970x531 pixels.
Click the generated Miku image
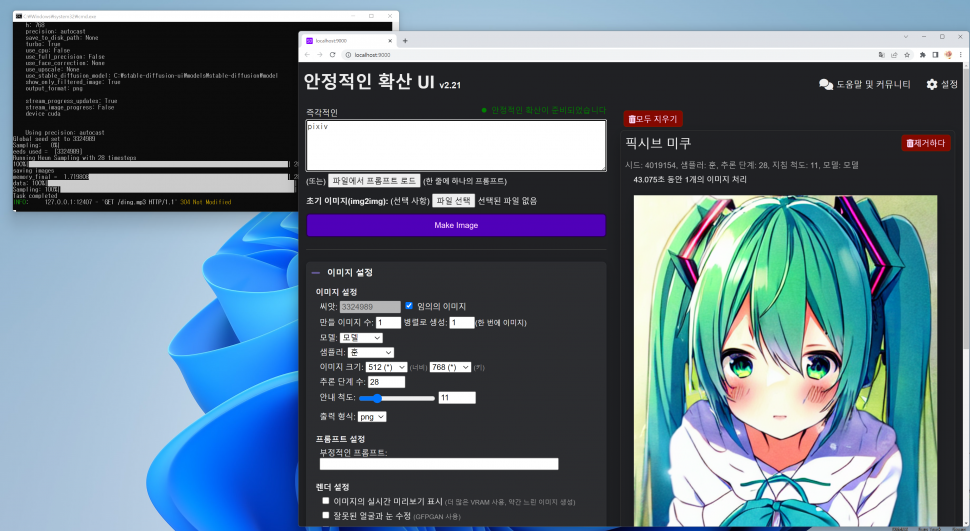[x=785, y=361]
